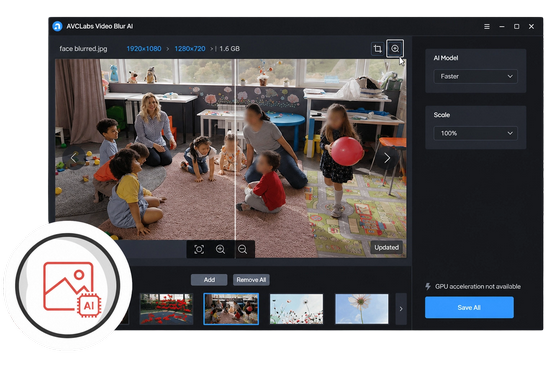Viewport: 548px width, 373px height.
Task: Click the 1920×1080 source resolution text
Action: pyautogui.click(x=144, y=49)
